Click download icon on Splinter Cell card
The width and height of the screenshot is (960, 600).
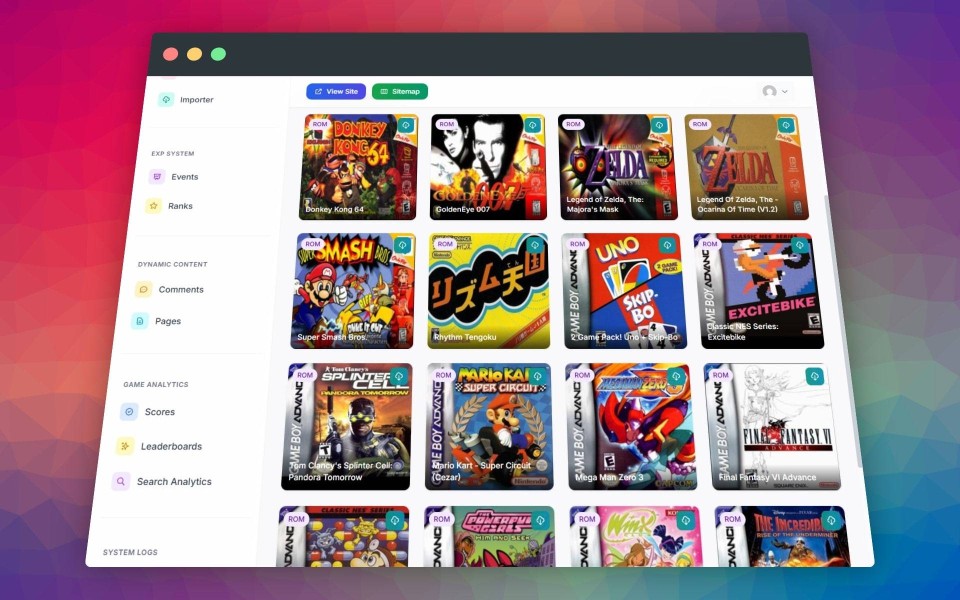point(399,375)
